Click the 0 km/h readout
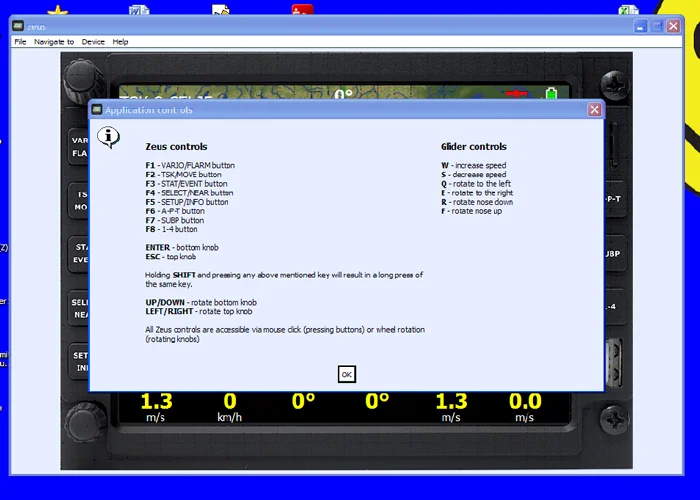 229,407
